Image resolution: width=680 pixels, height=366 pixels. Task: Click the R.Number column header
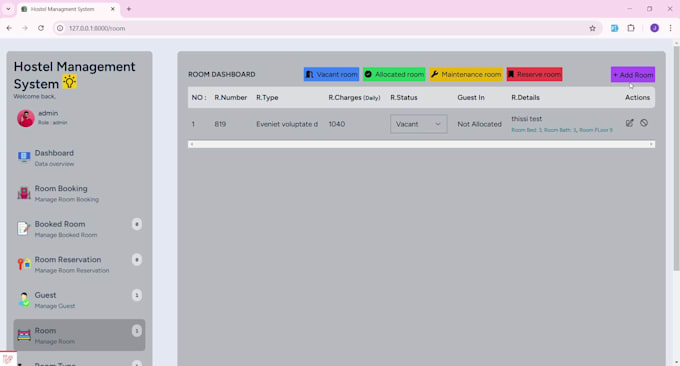click(x=231, y=98)
